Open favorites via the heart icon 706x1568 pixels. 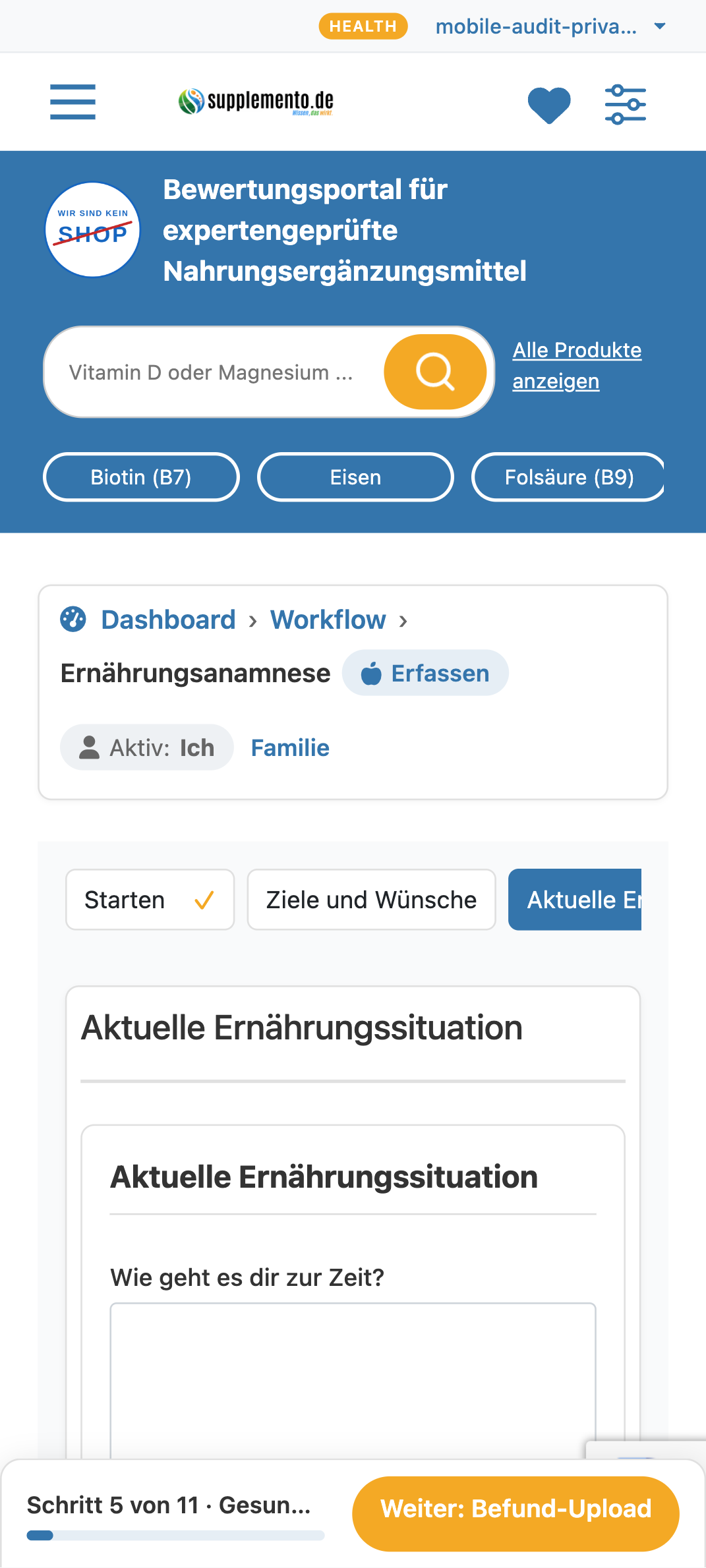pos(549,105)
